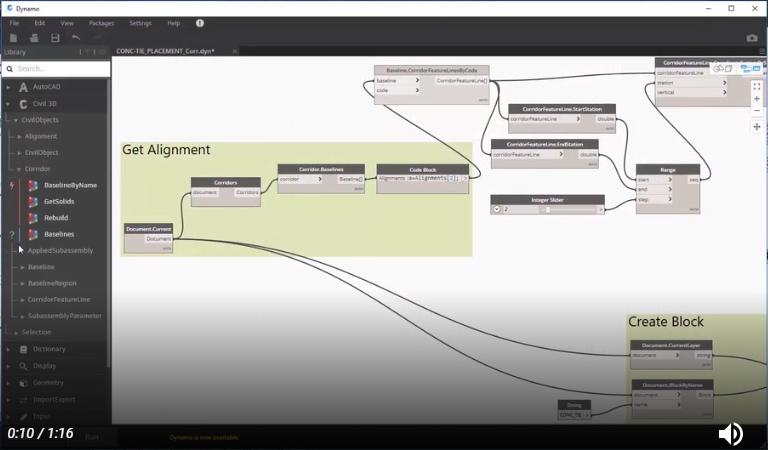Undo last action with arrow icon

point(75,38)
